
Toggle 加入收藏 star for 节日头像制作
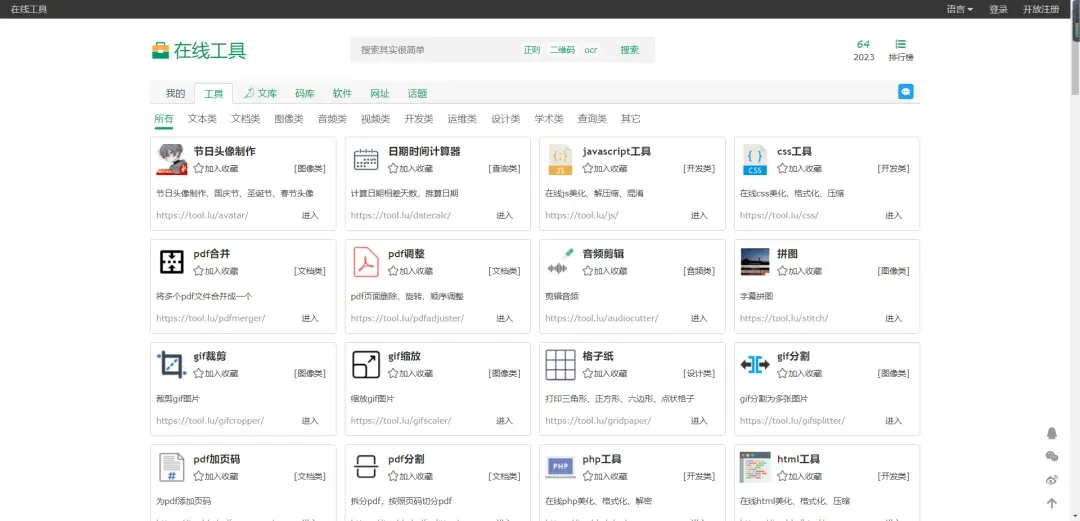point(199,169)
